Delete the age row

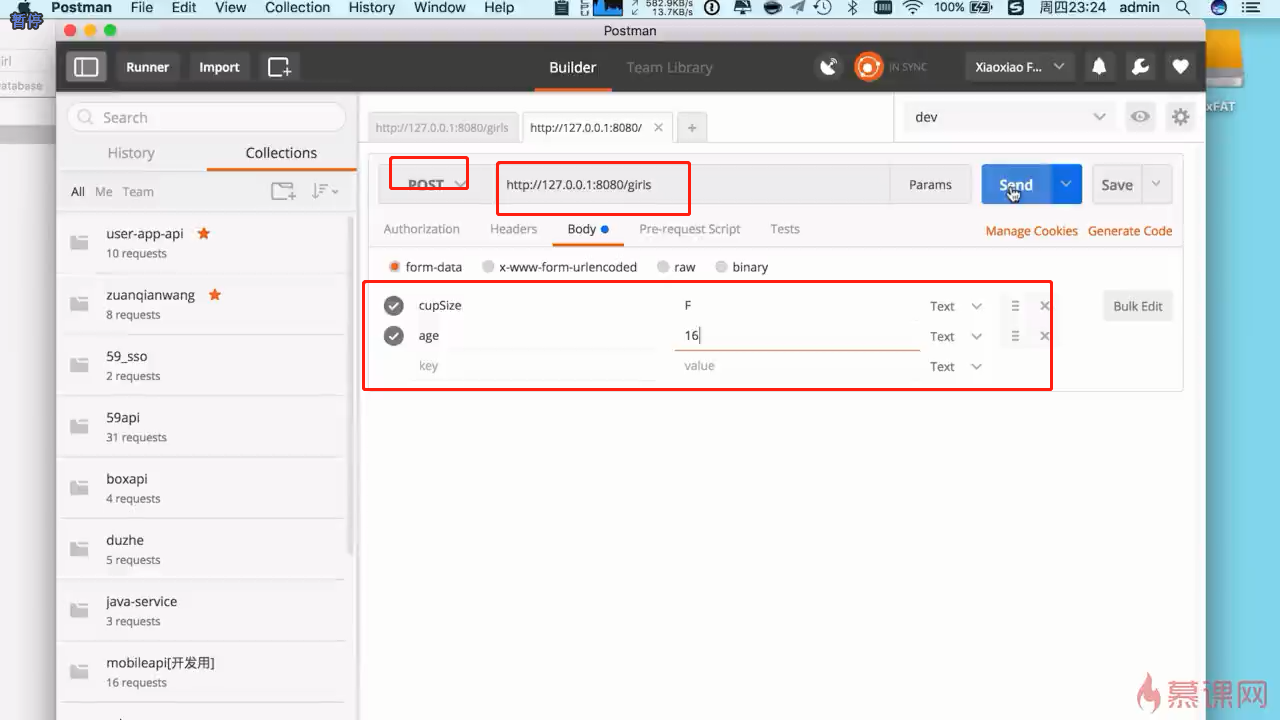click(1044, 336)
